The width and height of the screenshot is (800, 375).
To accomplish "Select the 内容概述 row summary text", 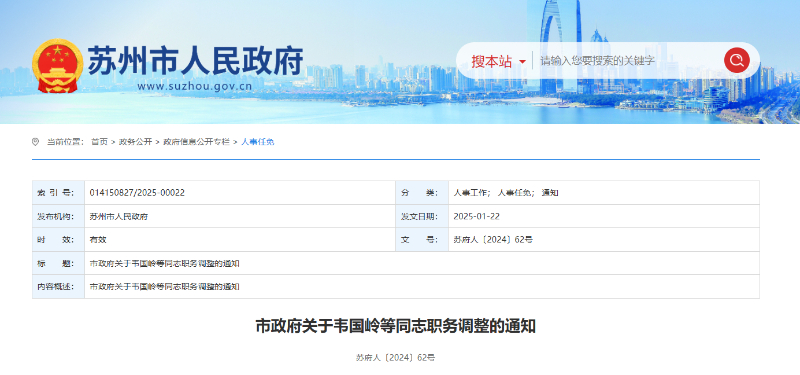I will (165, 287).
